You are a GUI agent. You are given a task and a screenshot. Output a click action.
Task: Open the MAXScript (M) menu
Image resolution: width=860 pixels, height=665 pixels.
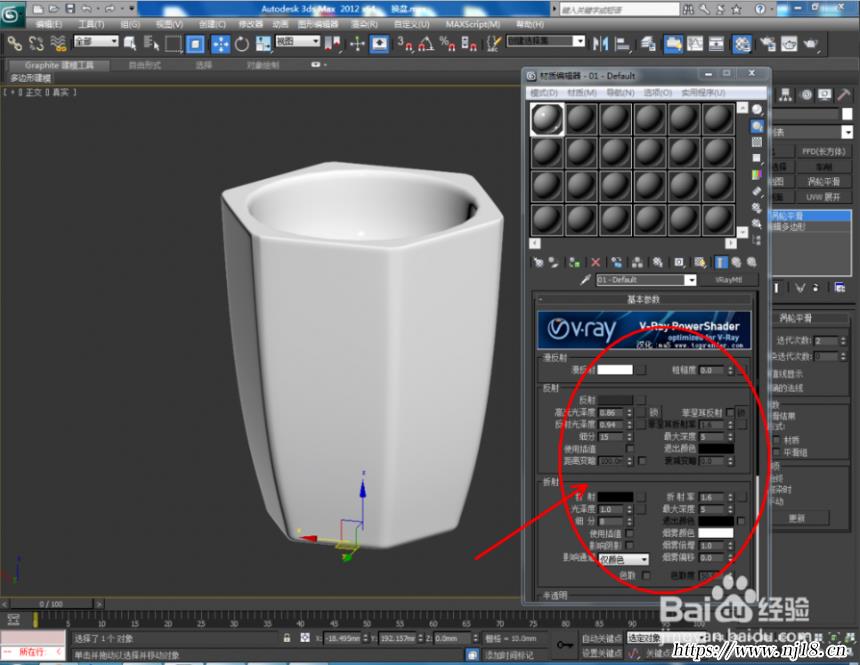[x=473, y=24]
